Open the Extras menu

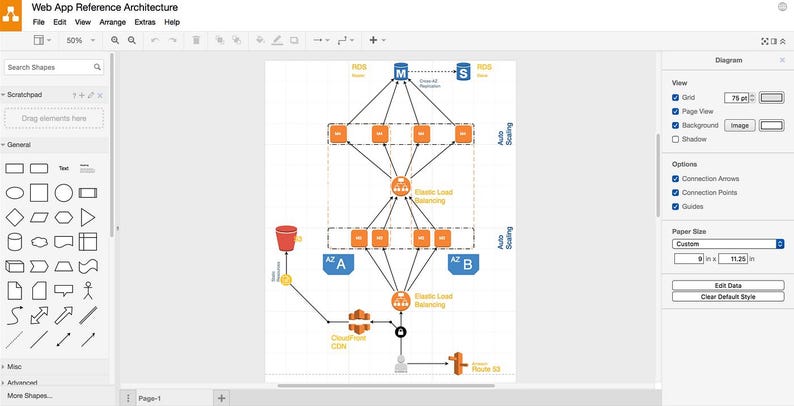tap(145, 22)
